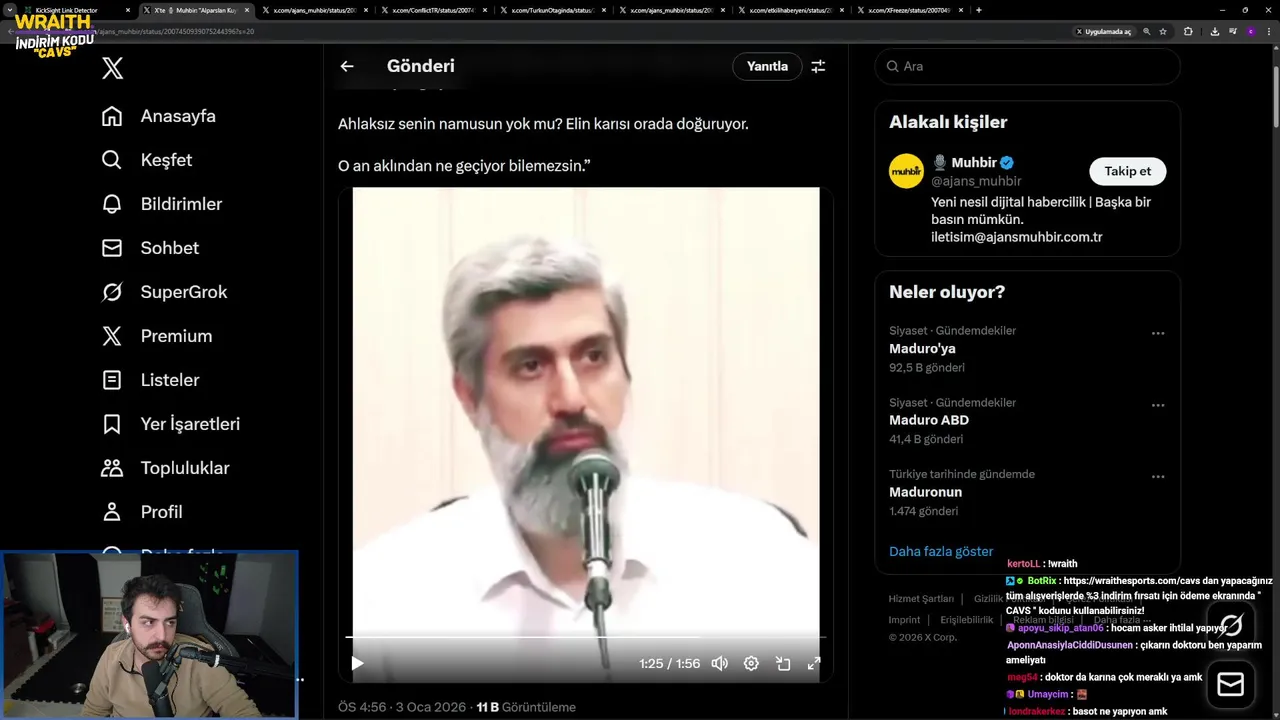Open more options for Maduronun trend

[x=1158, y=477]
